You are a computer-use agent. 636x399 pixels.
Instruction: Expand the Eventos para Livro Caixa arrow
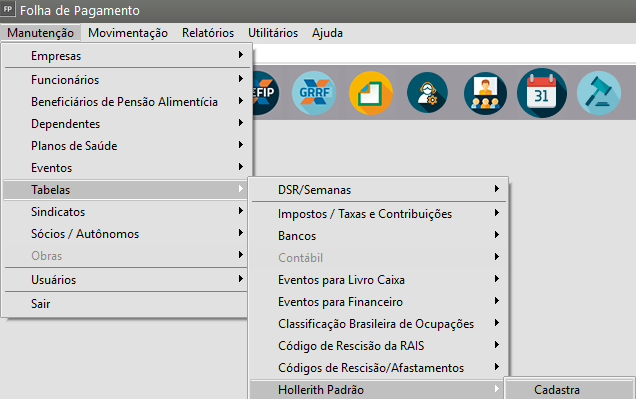coord(497,279)
